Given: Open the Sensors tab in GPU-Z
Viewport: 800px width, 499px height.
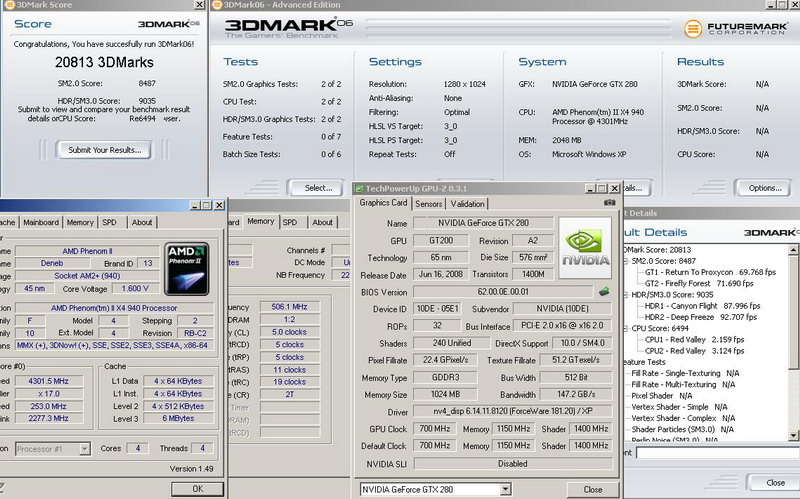Looking at the screenshot, I should tap(429, 204).
